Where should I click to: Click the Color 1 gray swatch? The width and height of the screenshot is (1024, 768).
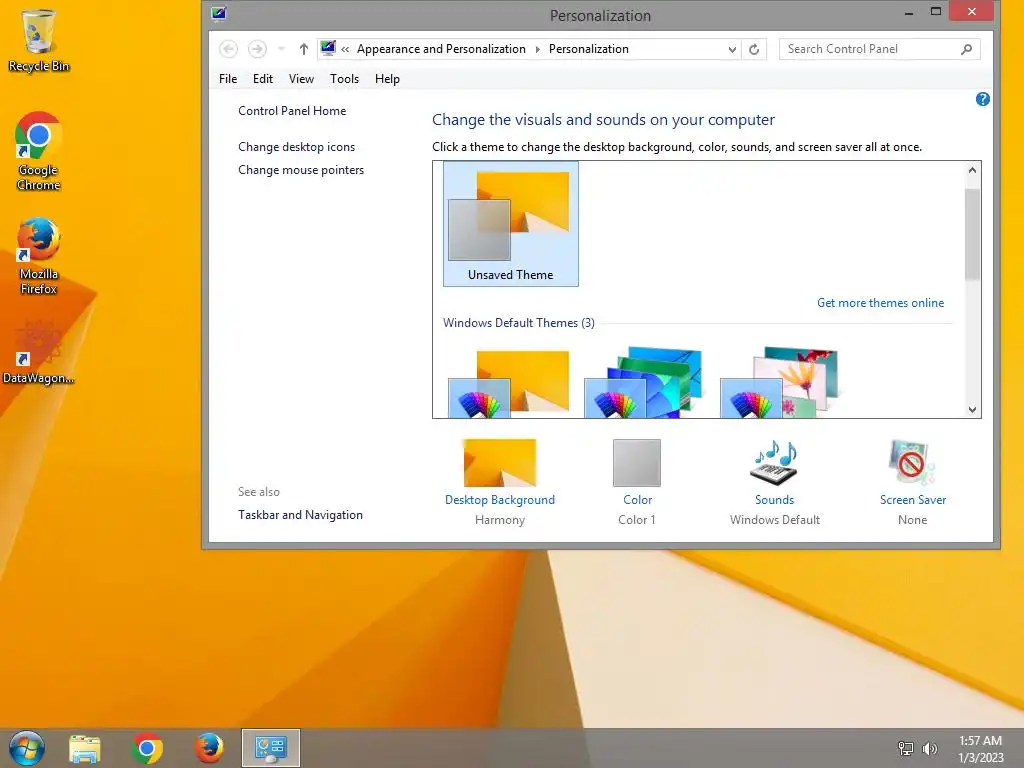(637, 462)
